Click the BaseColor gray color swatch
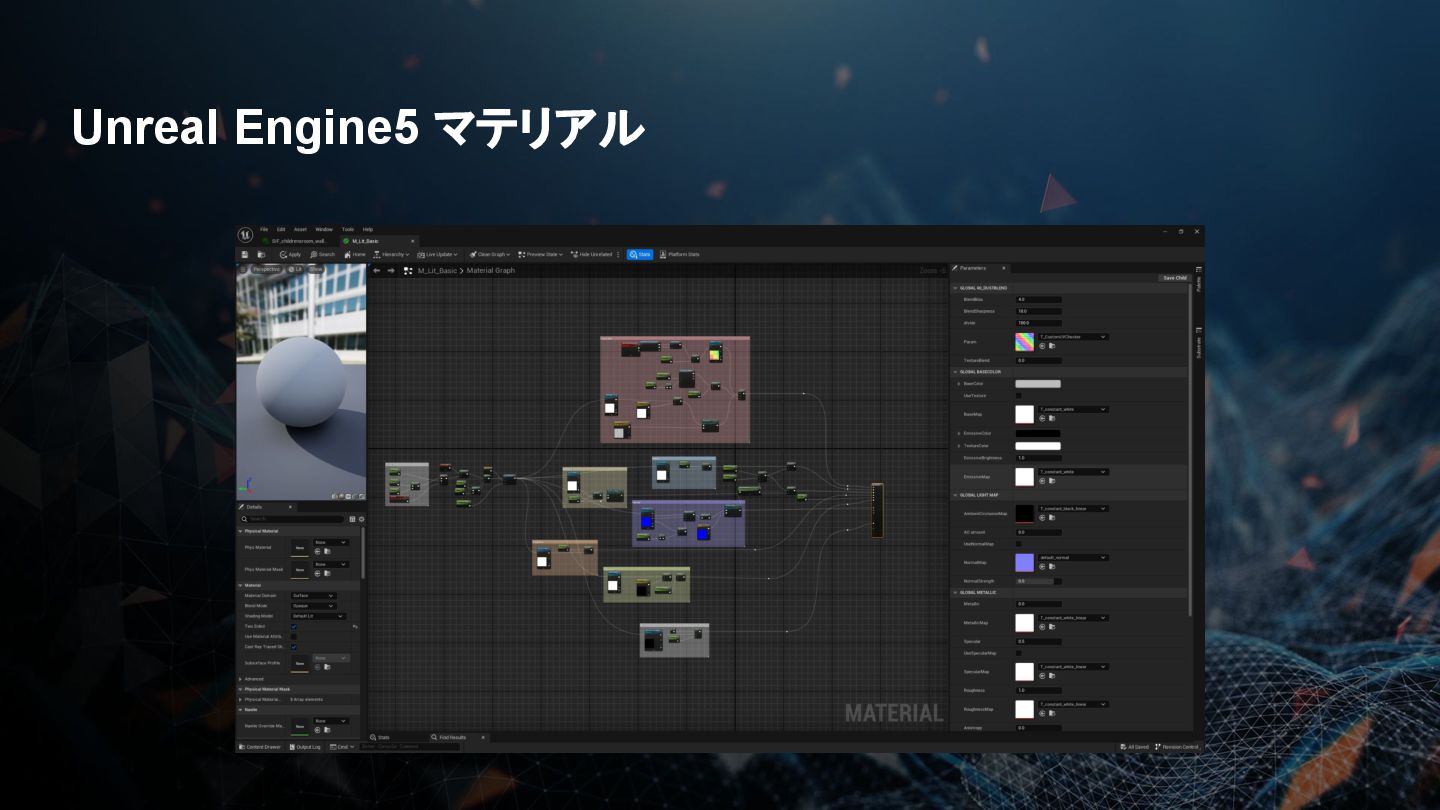This screenshot has width=1440, height=810. coord(1038,384)
